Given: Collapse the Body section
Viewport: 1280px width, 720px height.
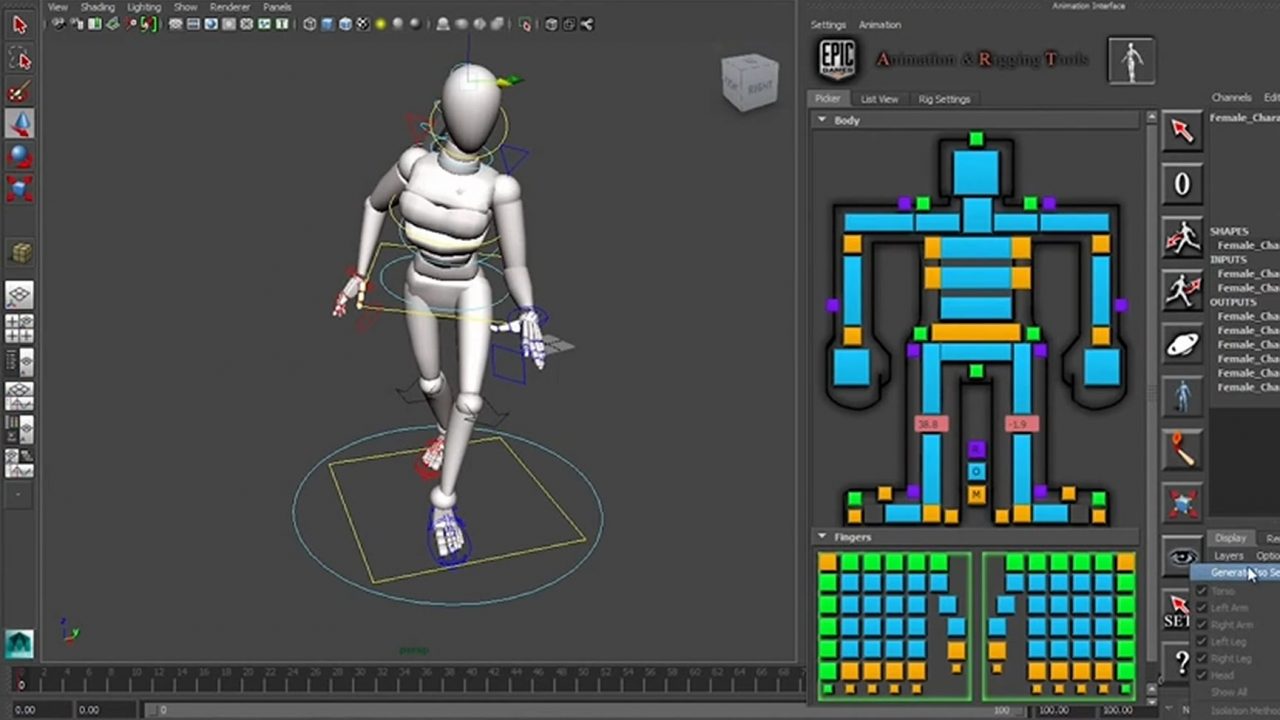Looking at the screenshot, I should pyautogui.click(x=822, y=120).
